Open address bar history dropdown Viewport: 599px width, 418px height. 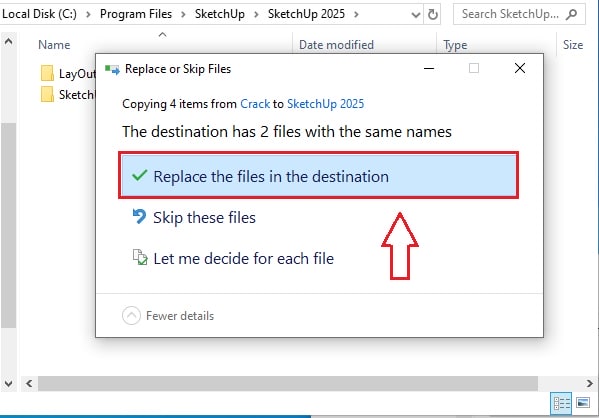[416, 15]
